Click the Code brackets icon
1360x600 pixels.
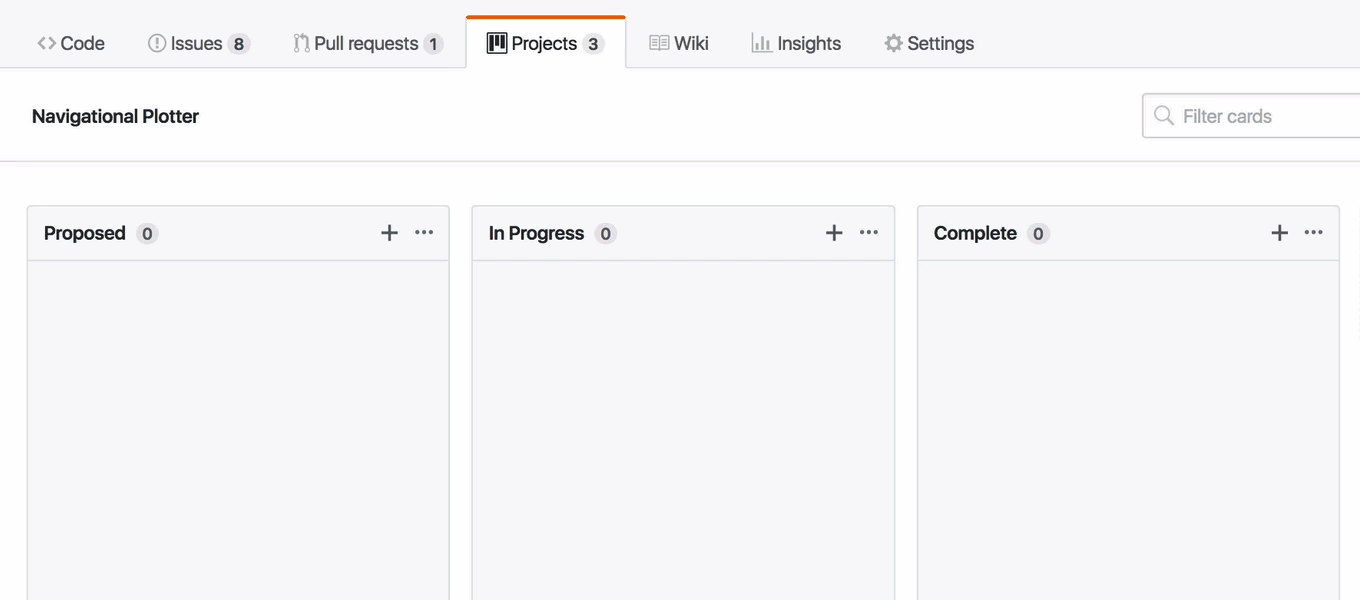coord(46,43)
